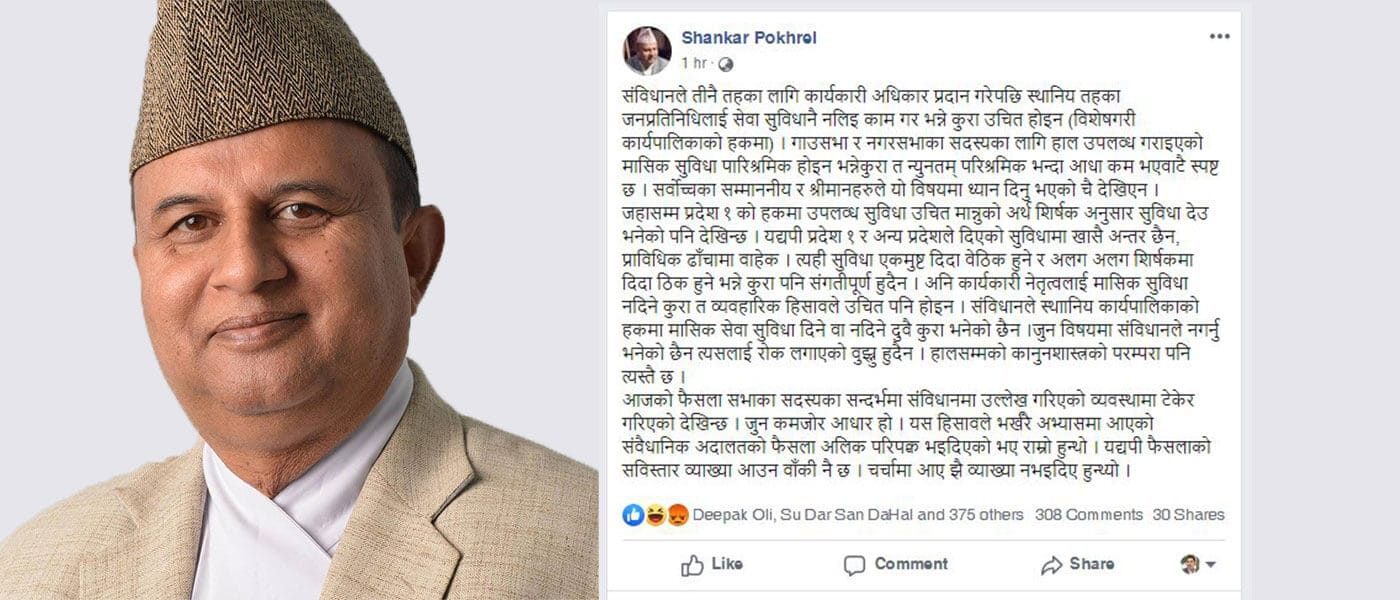Click the public globe privacy icon

tap(726, 64)
